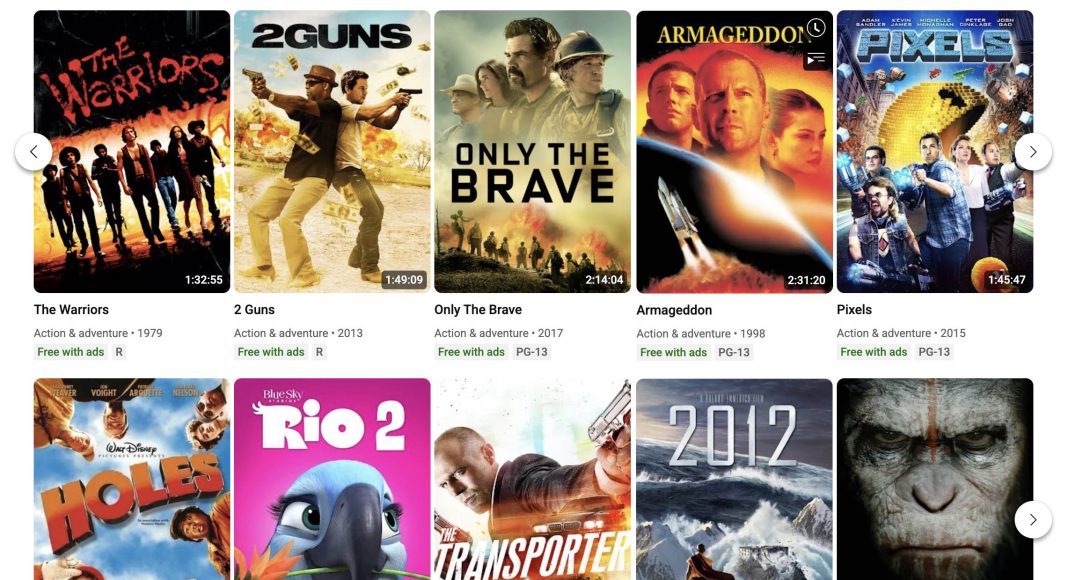Open the 2 Guns poster thumbnail
This screenshot has width=1068, height=580.
[x=332, y=152]
